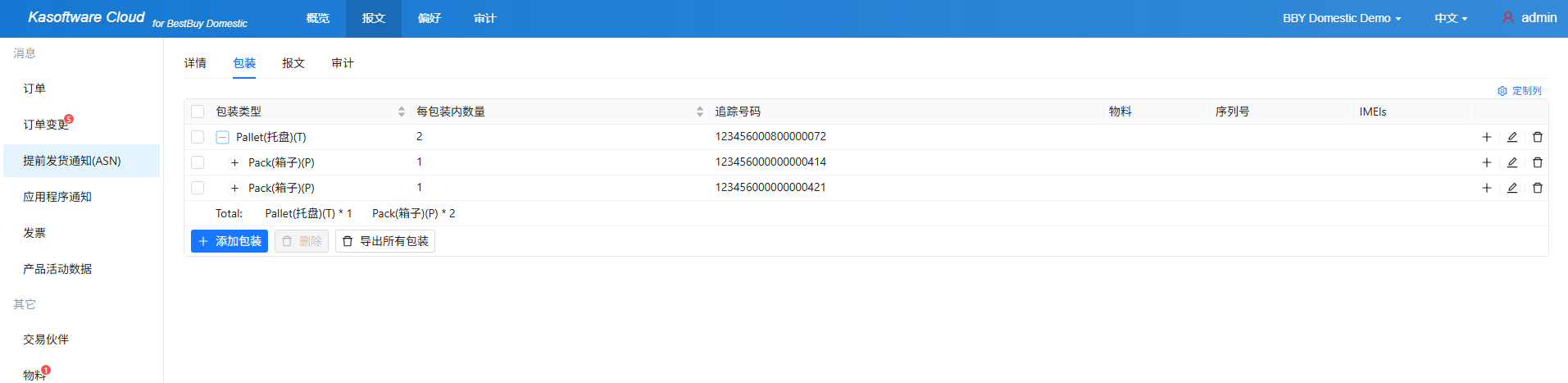This screenshot has height=383, width=1568.
Task: Delete the package with tracking ending 0421
Action: (x=1537, y=188)
